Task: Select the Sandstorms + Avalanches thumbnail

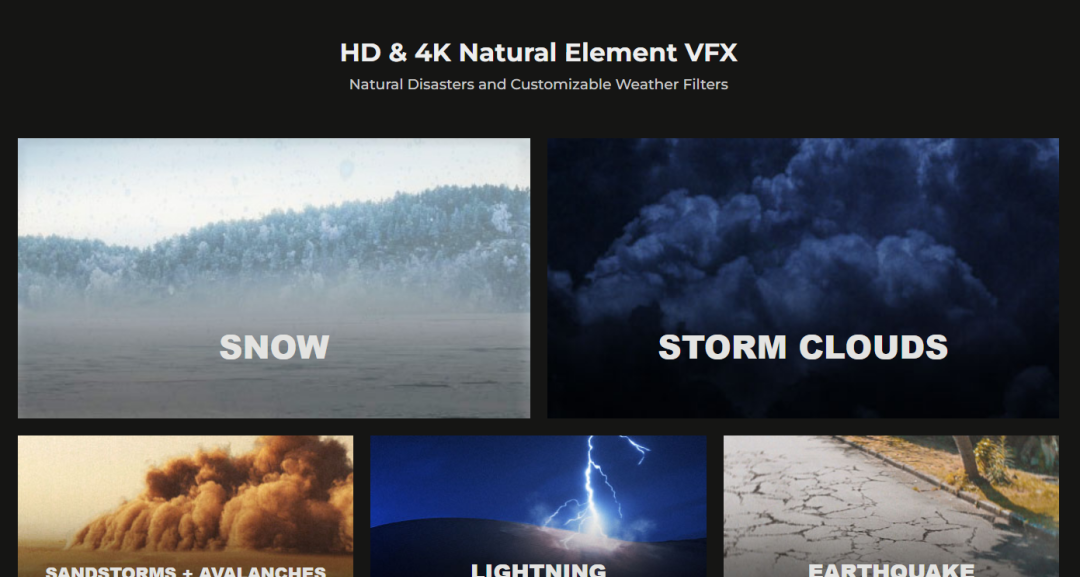Action: coord(185,506)
